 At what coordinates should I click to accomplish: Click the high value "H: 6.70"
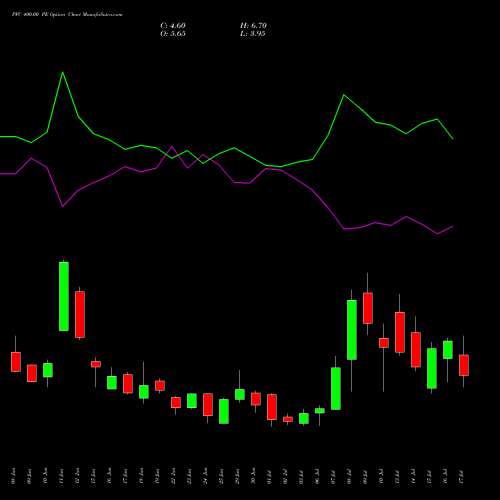coord(253,26)
